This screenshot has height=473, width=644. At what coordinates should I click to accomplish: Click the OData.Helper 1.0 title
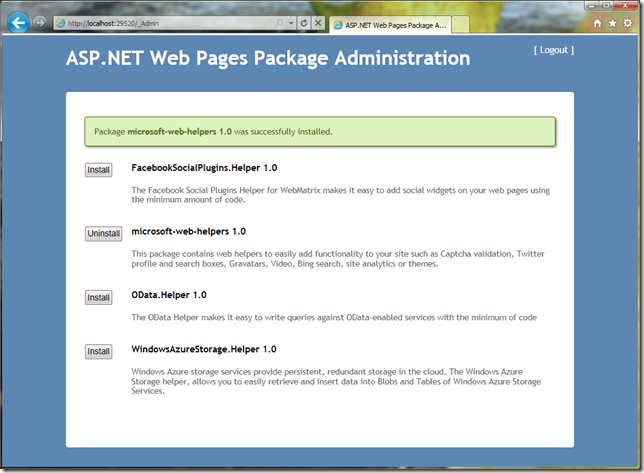click(x=169, y=295)
